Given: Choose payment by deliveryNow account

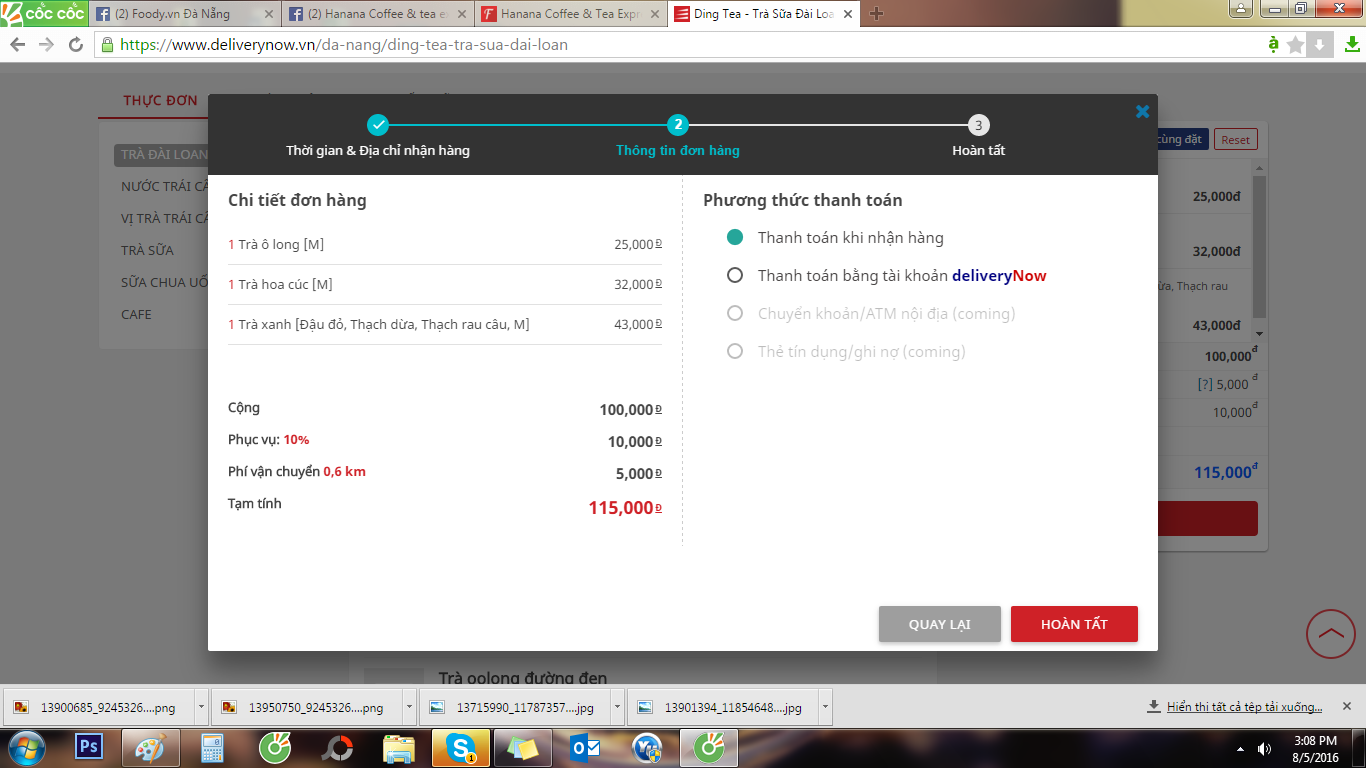Looking at the screenshot, I should click(735, 276).
